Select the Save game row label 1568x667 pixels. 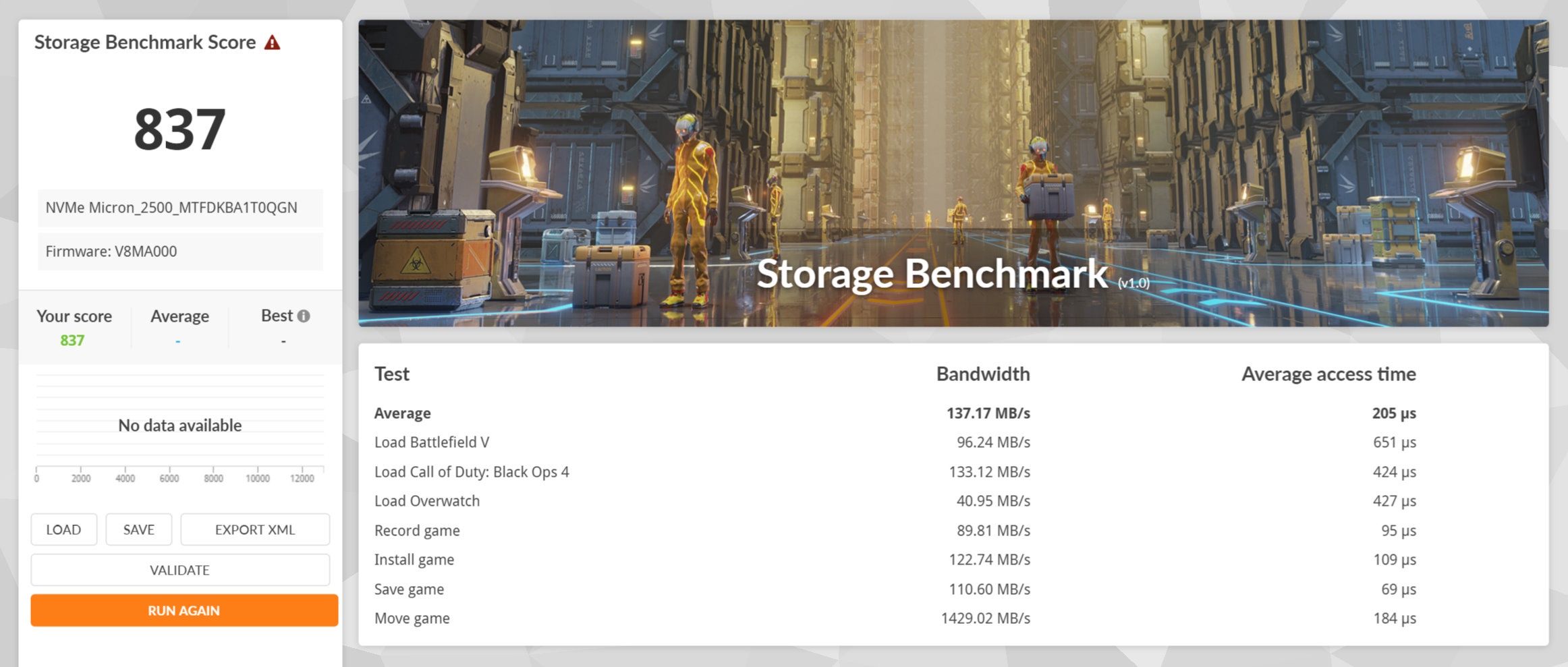[409, 589]
